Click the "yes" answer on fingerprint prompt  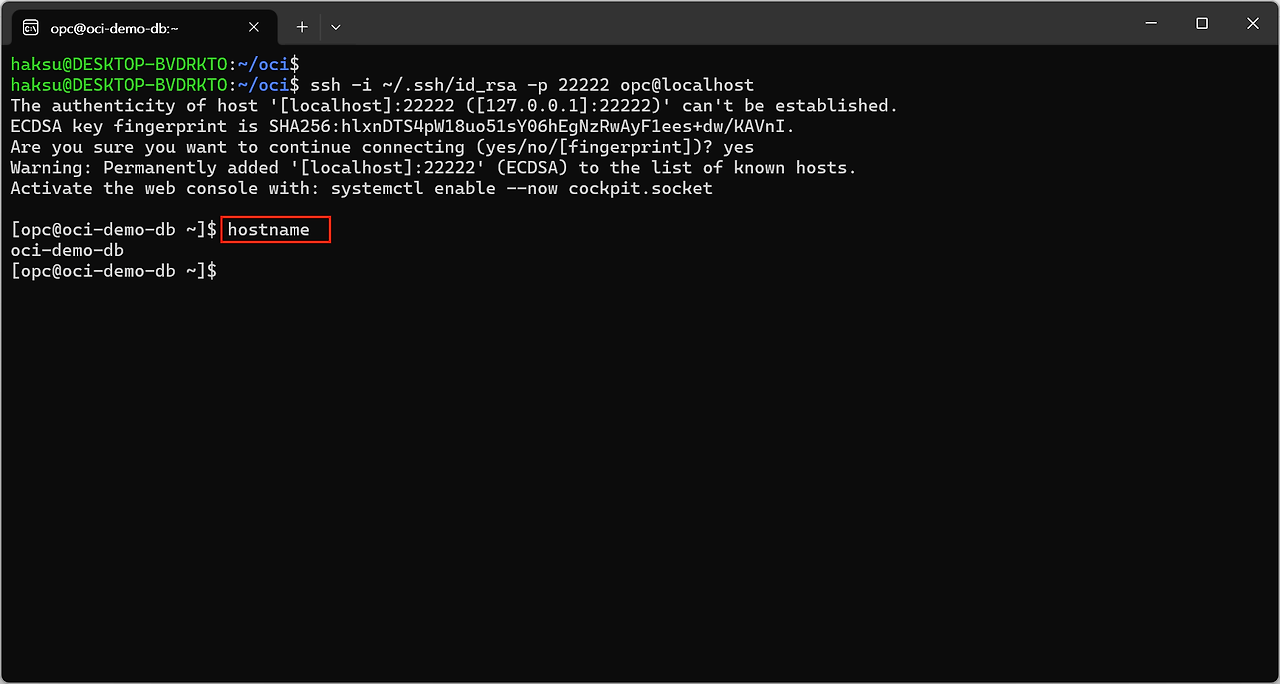click(x=738, y=147)
